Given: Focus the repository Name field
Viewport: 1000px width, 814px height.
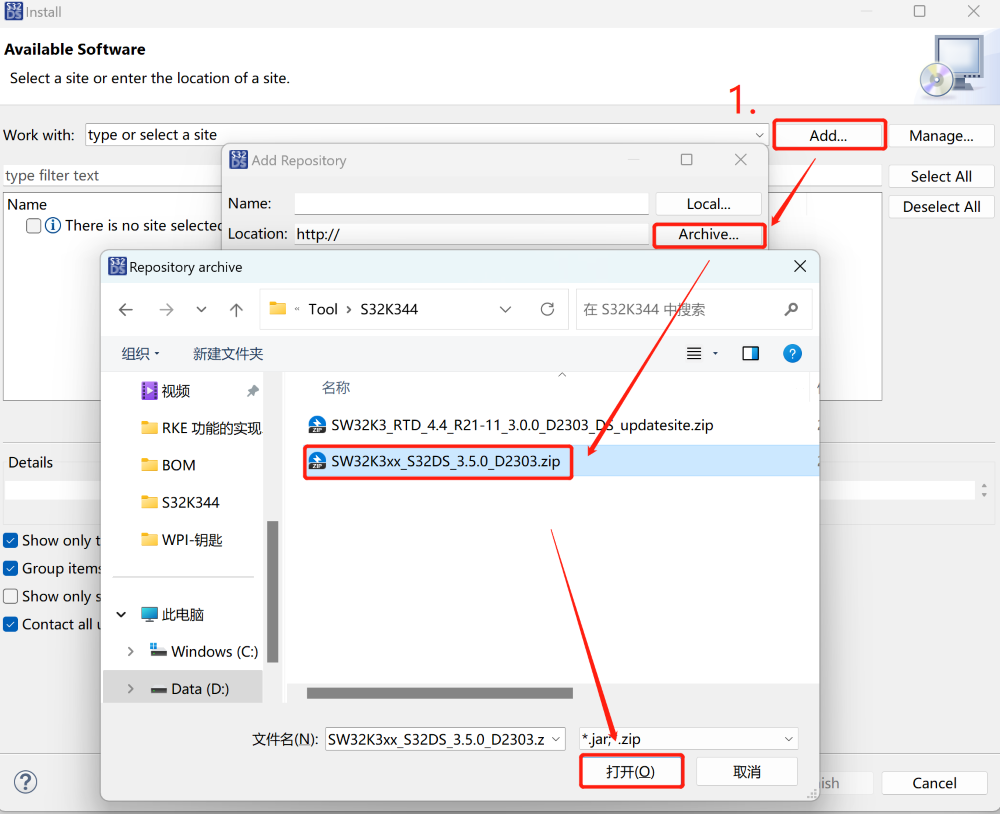Looking at the screenshot, I should pyautogui.click(x=471, y=204).
